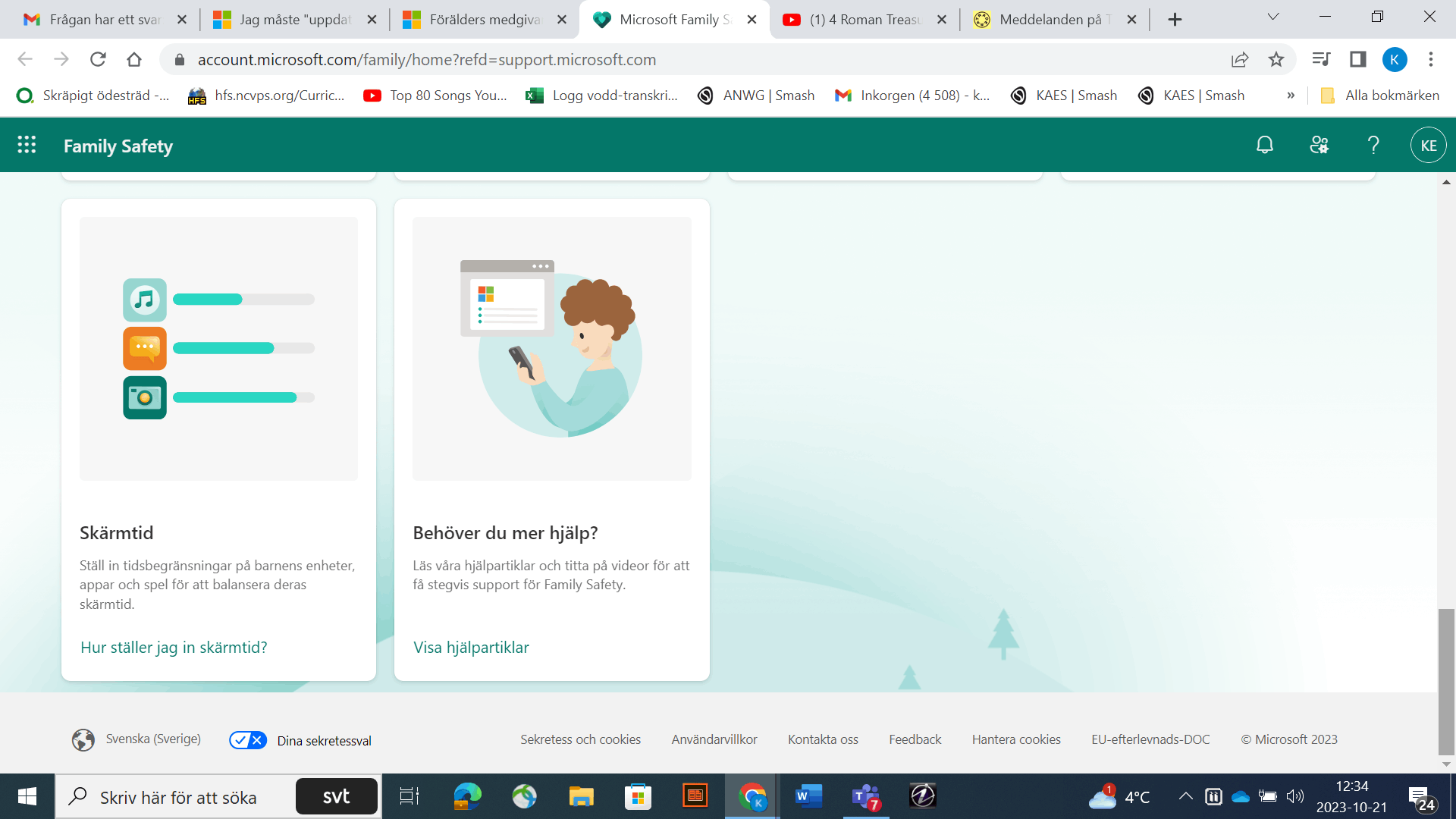Open the Microsoft apps launcher grid
1456x819 pixels.
coord(27,145)
